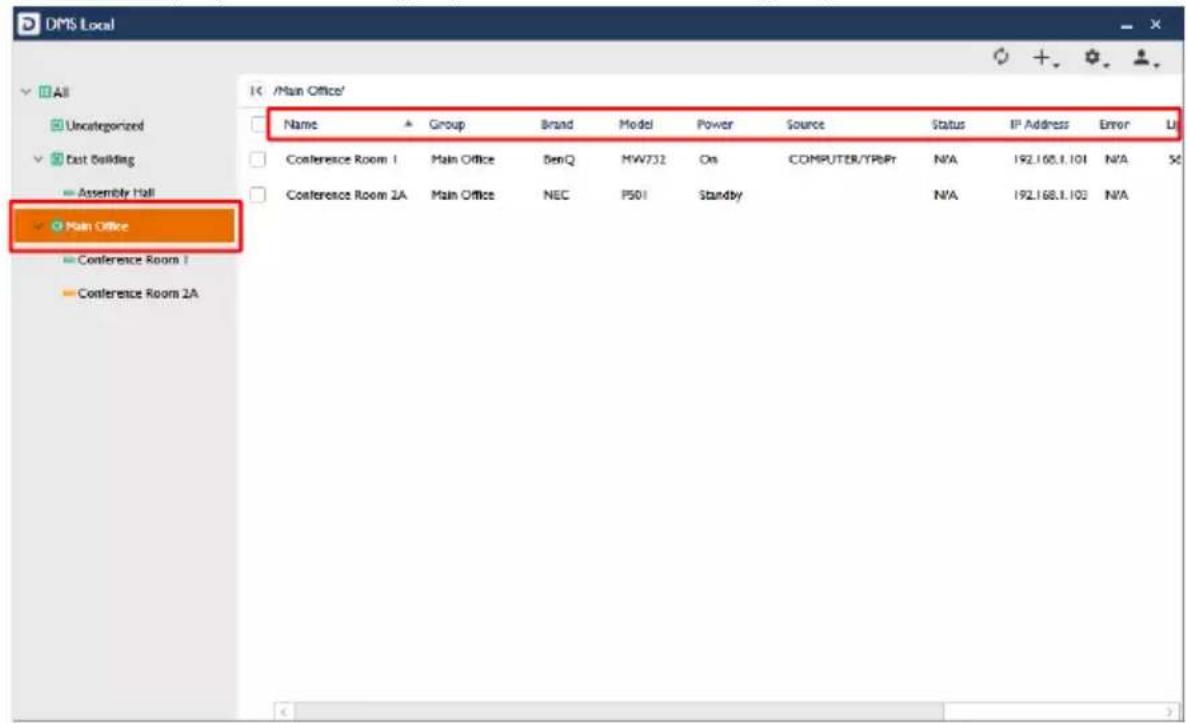Click the refresh icon in the toolbar

1001,57
